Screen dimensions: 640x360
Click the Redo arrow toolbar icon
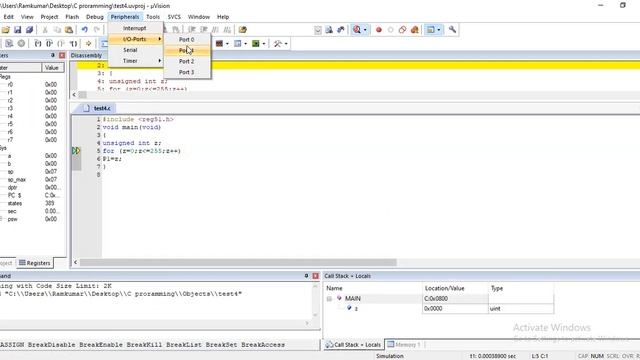[x=97, y=30]
